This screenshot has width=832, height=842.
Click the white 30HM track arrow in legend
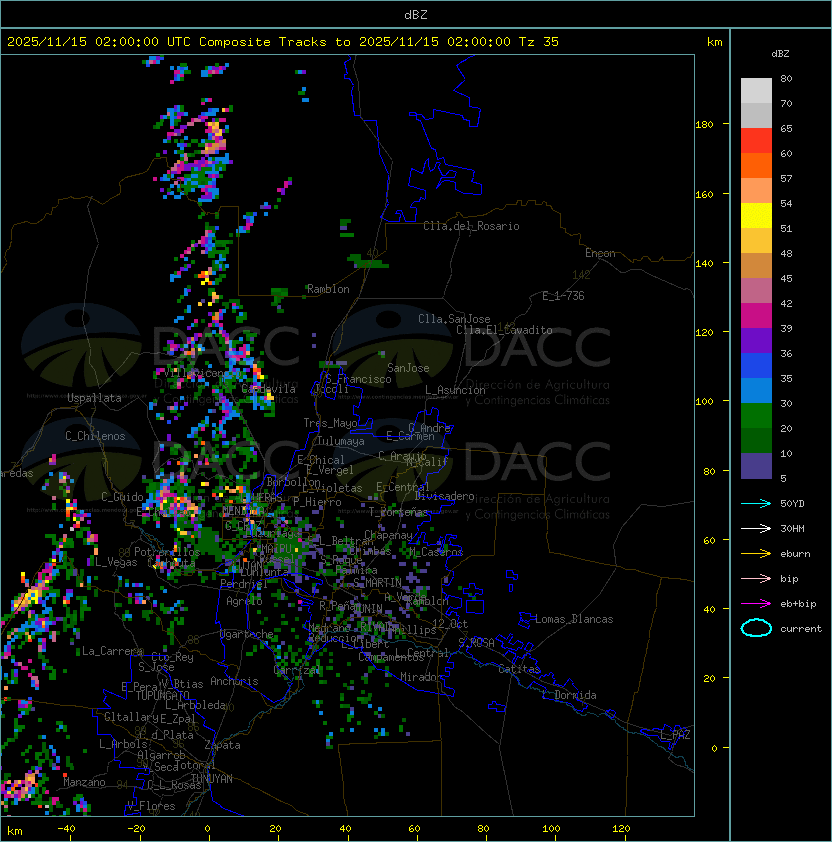pos(756,528)
